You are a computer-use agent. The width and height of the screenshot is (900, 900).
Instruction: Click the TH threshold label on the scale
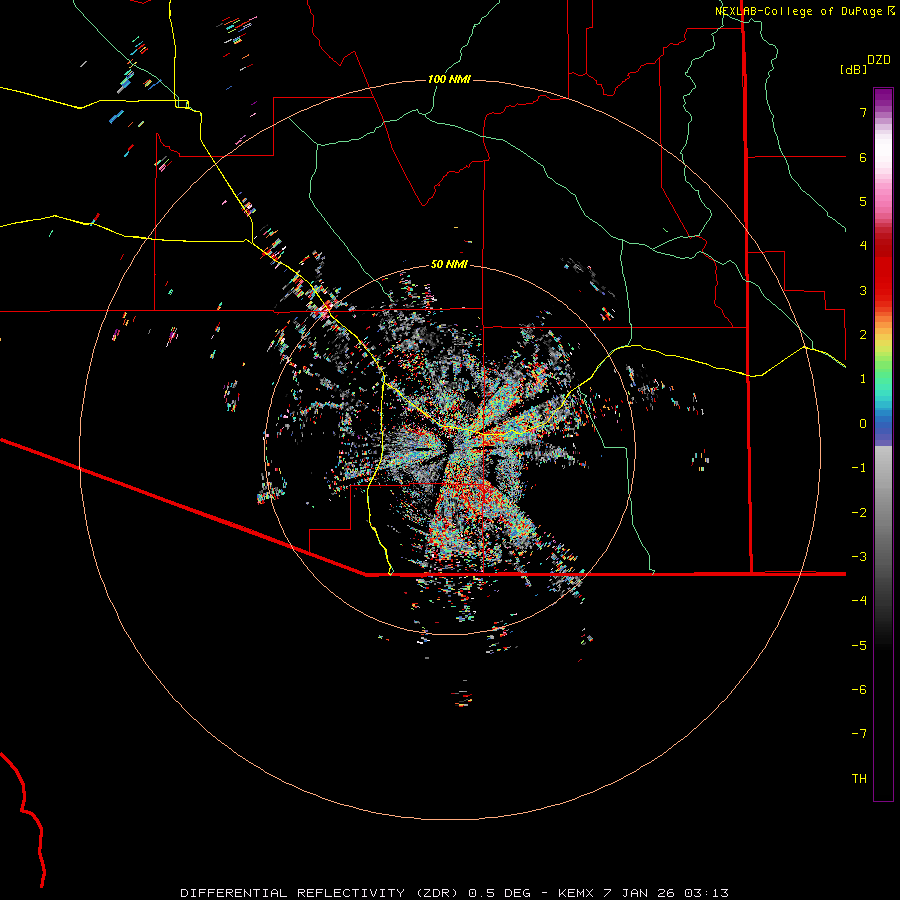[859, 779]
